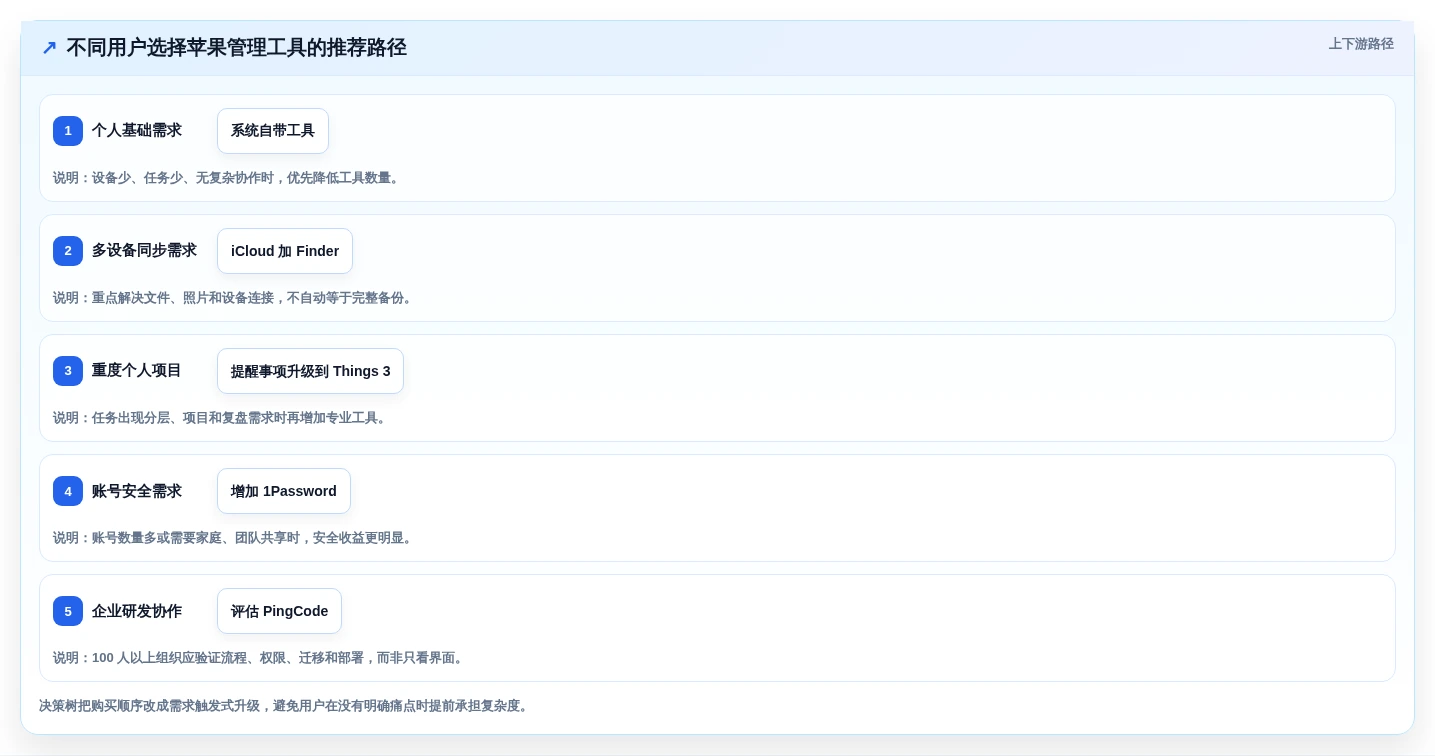Click the note starting 说明：设备少、任务少
The width and height of the screenshot is (1435, 756).
click(x=228, y=178)
